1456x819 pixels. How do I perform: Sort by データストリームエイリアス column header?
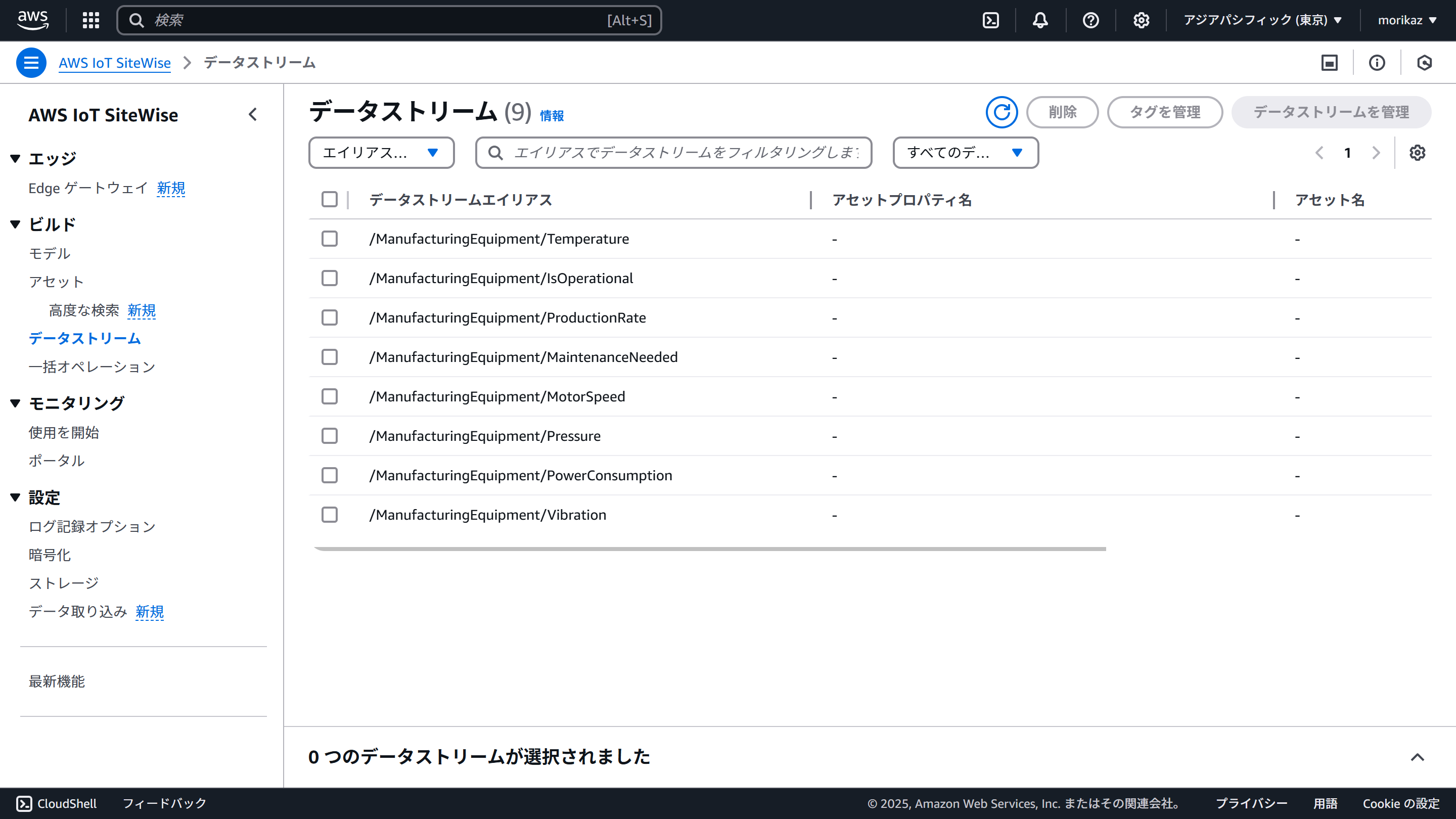tap(461, 200)
